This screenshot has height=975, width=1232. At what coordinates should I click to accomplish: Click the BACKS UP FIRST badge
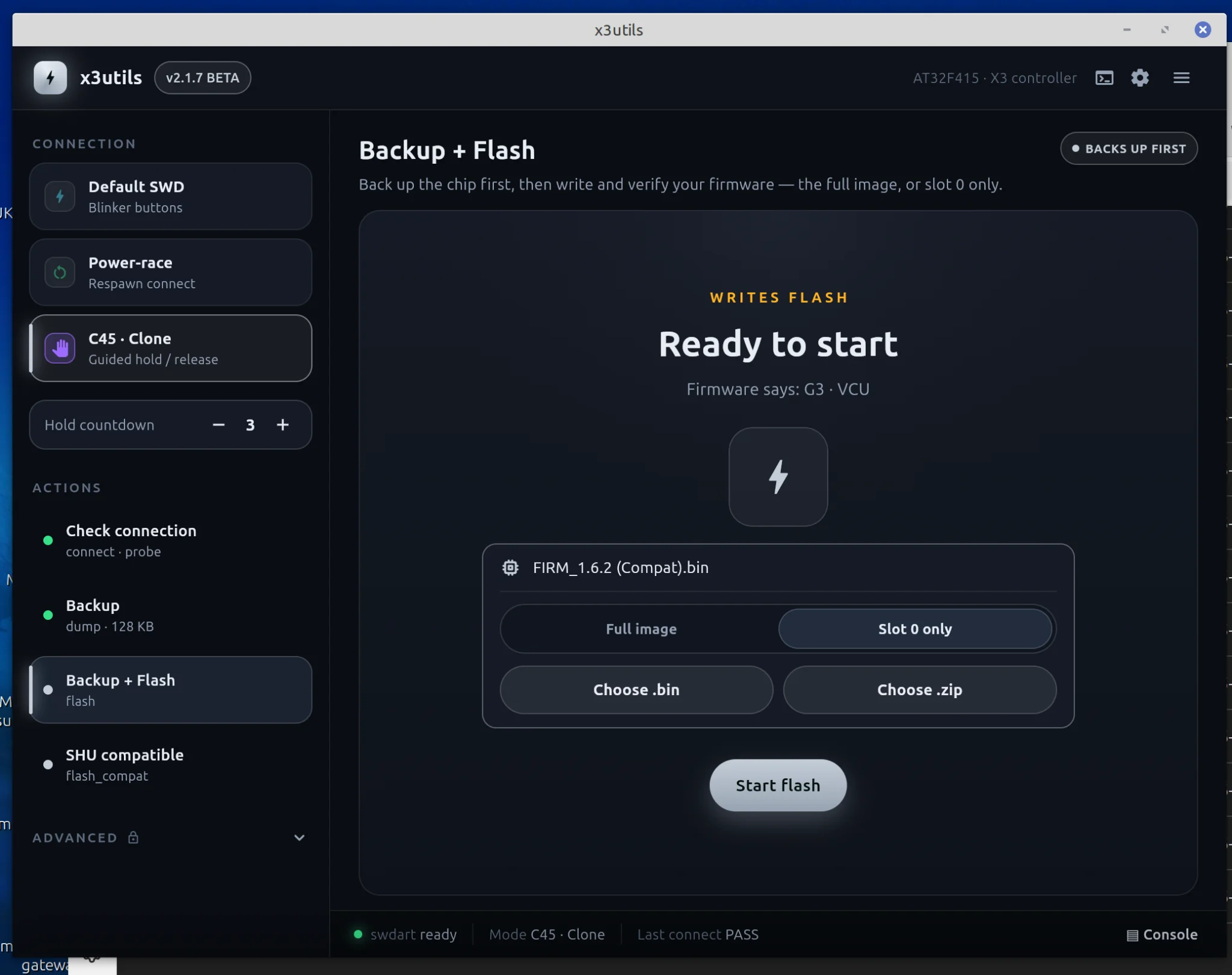click(1129, 149)
